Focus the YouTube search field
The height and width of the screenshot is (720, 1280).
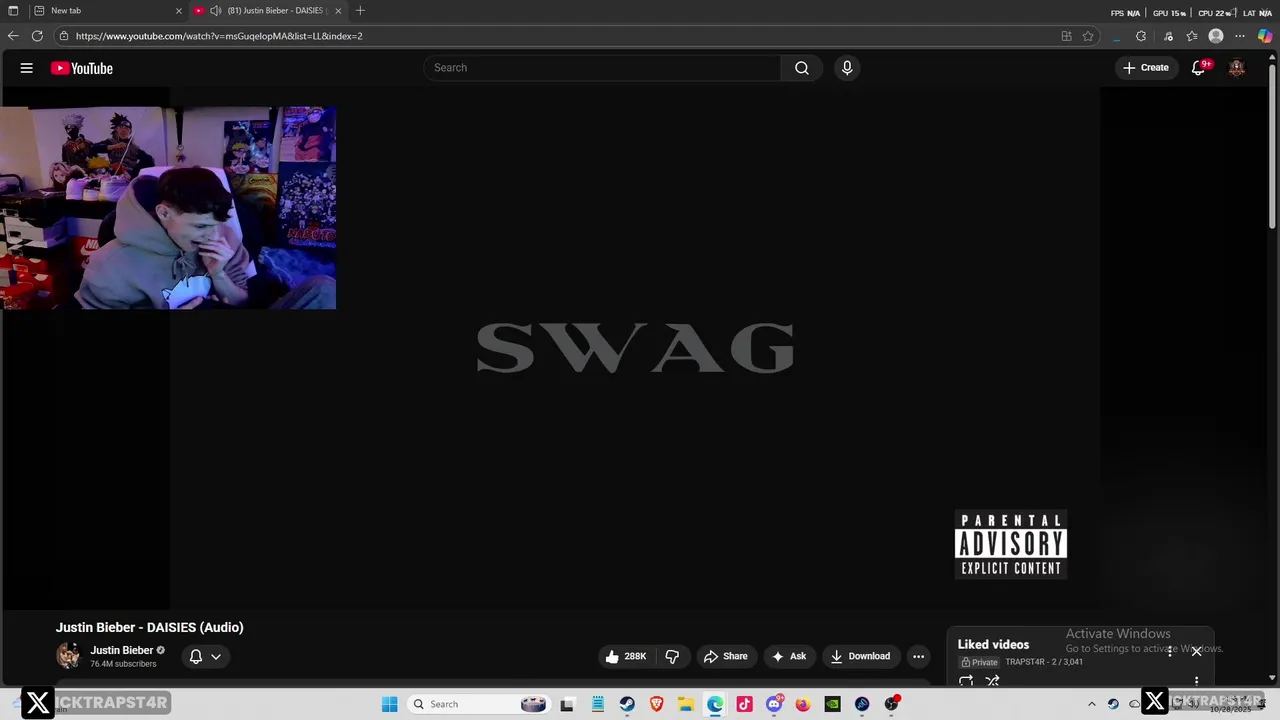click(x=602, y=68)
